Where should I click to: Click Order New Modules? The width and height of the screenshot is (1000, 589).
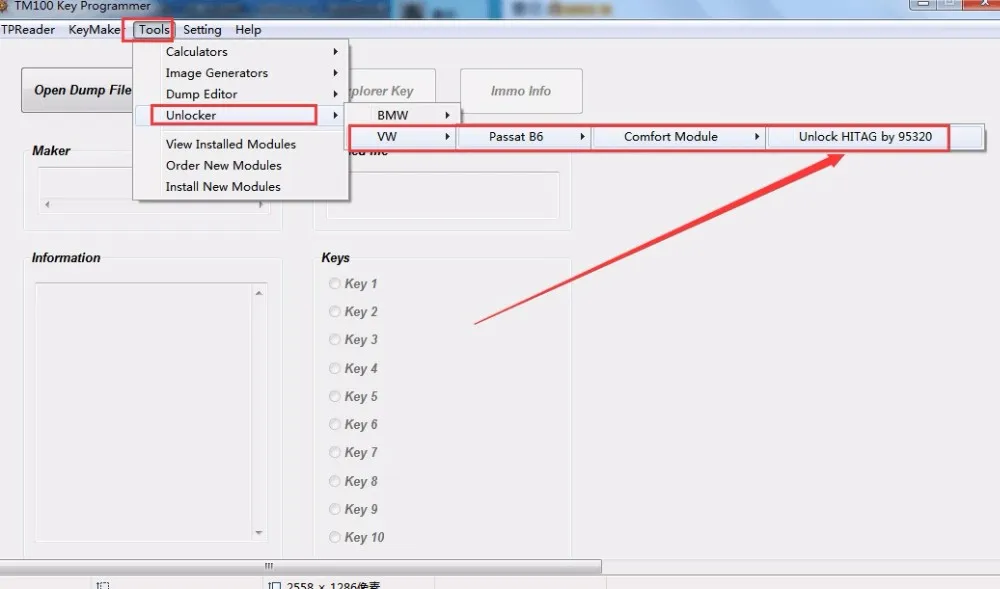click(x=240, y=165)
